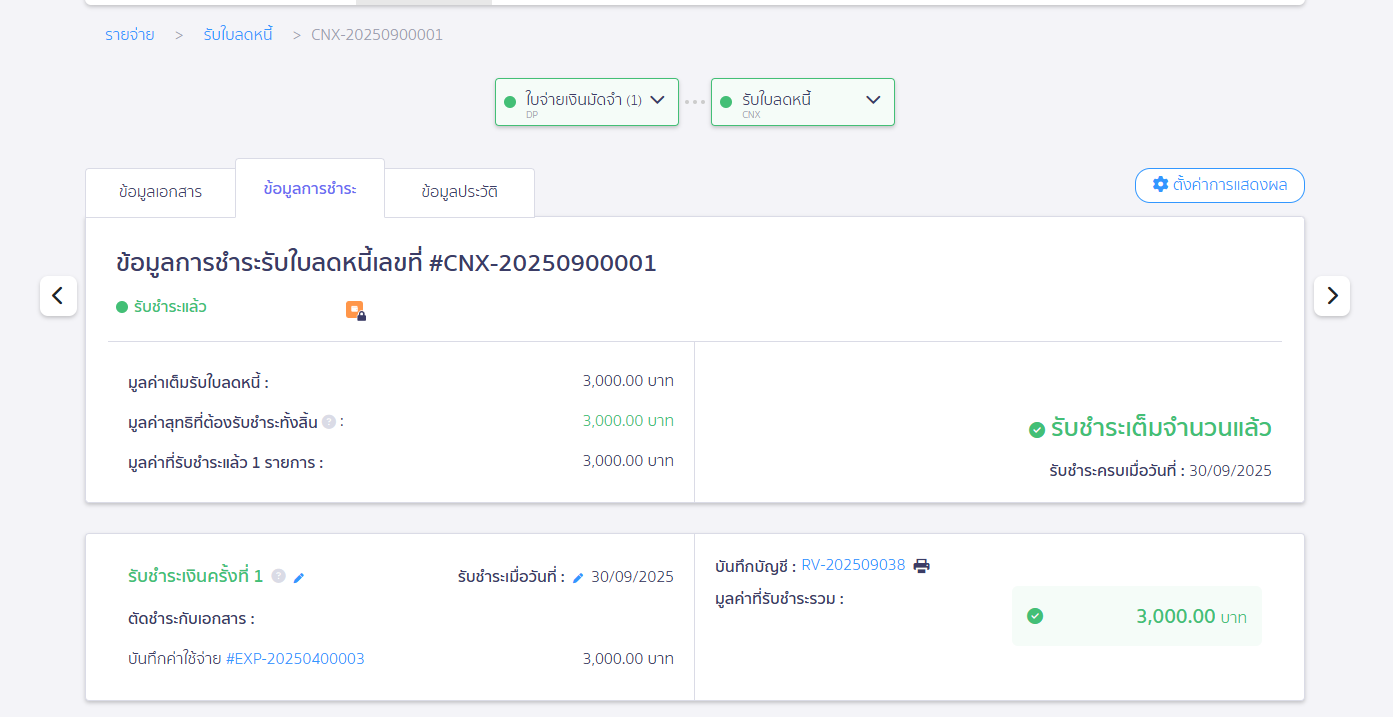Screen dimensions: 1393x717
Task: Expand chevron on deposit payment workflow step
Action: [x=658, y=100]
